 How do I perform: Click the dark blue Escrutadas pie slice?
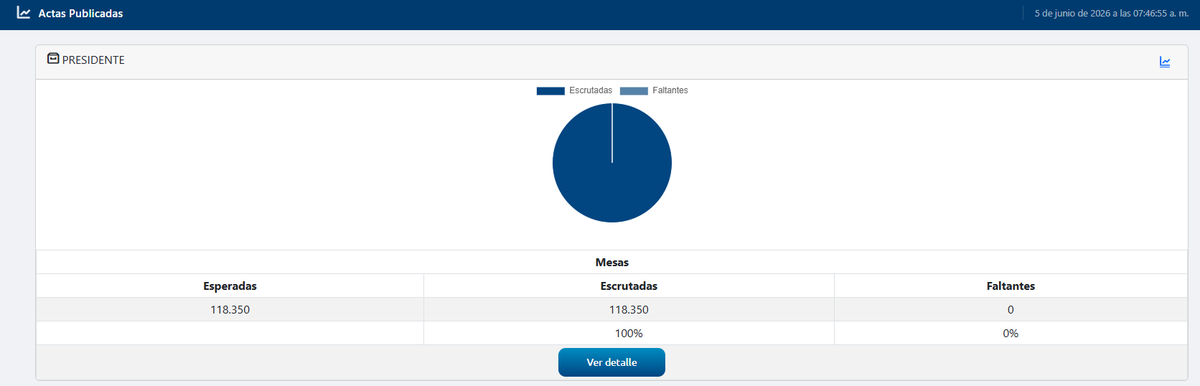612,162
